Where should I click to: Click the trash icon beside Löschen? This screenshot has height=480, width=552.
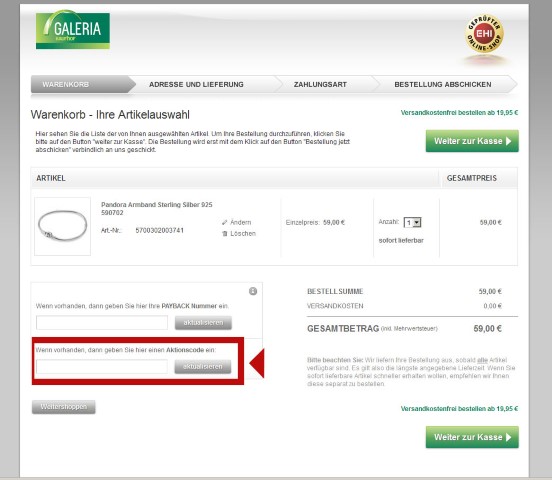point(225,233)
